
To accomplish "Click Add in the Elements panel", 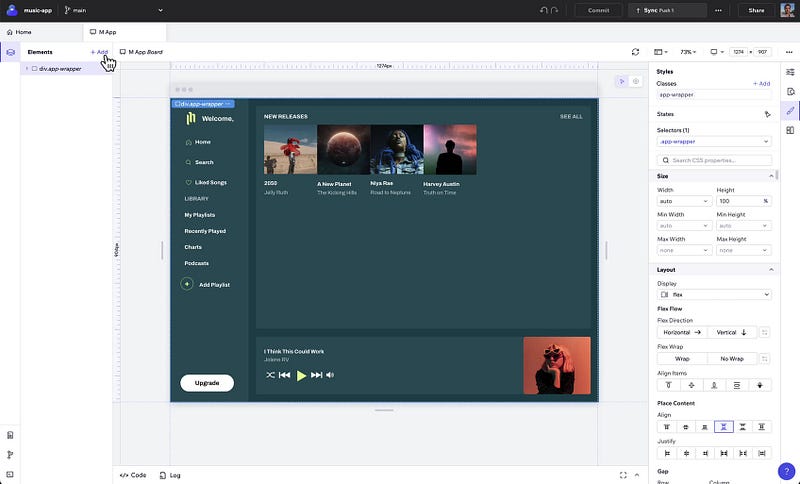I will (x=99, y=52).
